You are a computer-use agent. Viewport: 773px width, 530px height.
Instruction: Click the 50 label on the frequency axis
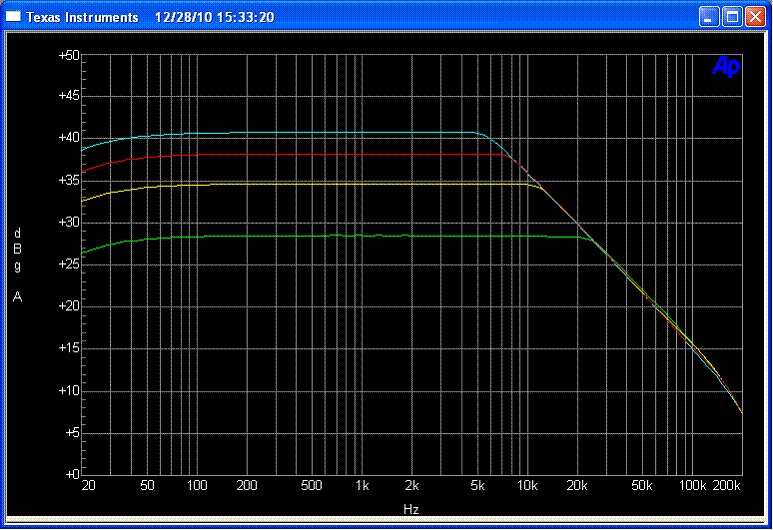click(x=147, y=486)
